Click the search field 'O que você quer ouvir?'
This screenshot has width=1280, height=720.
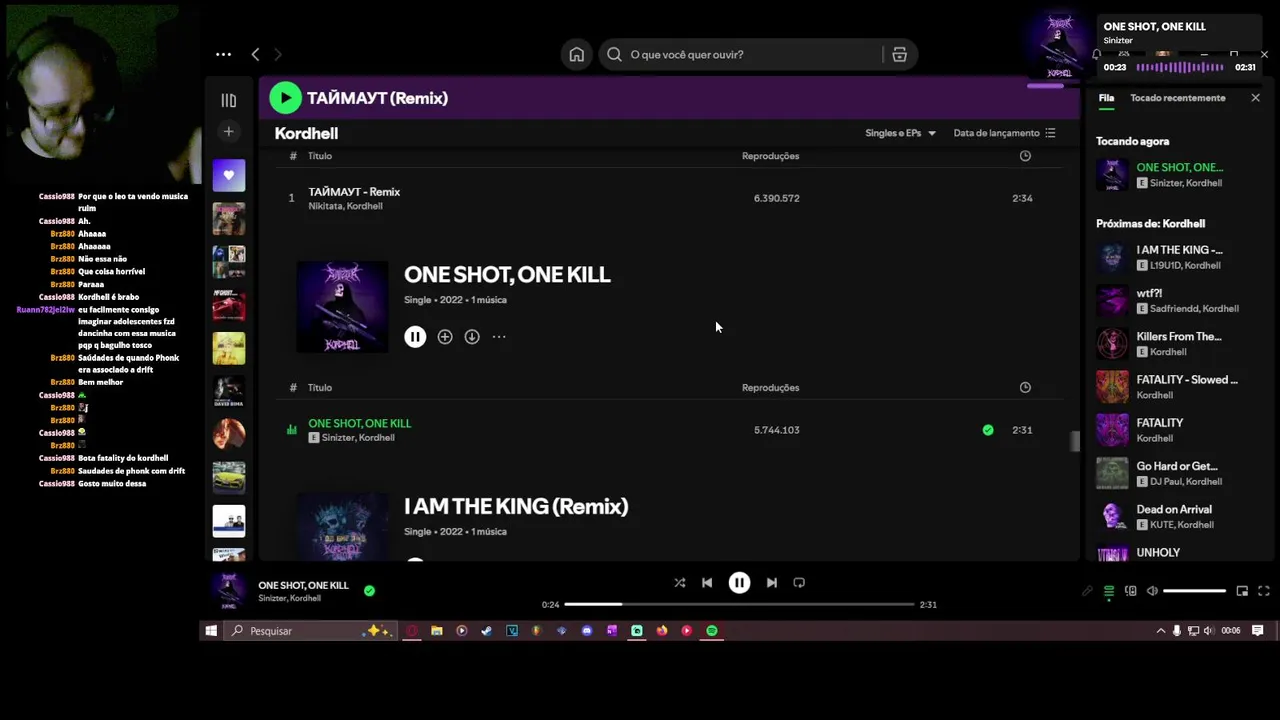pos(756,55)
